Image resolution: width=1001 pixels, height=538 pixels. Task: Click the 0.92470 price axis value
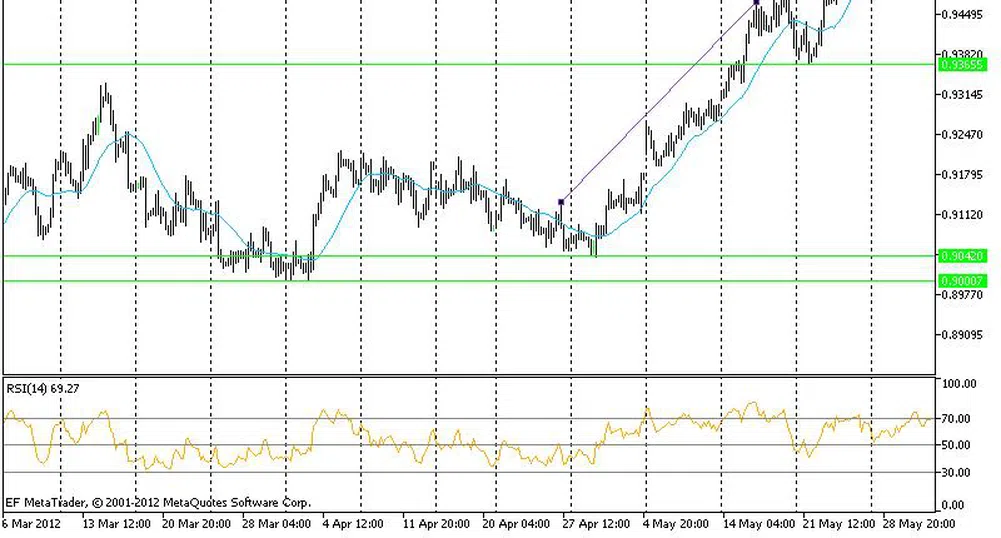(x=960, y=135)
